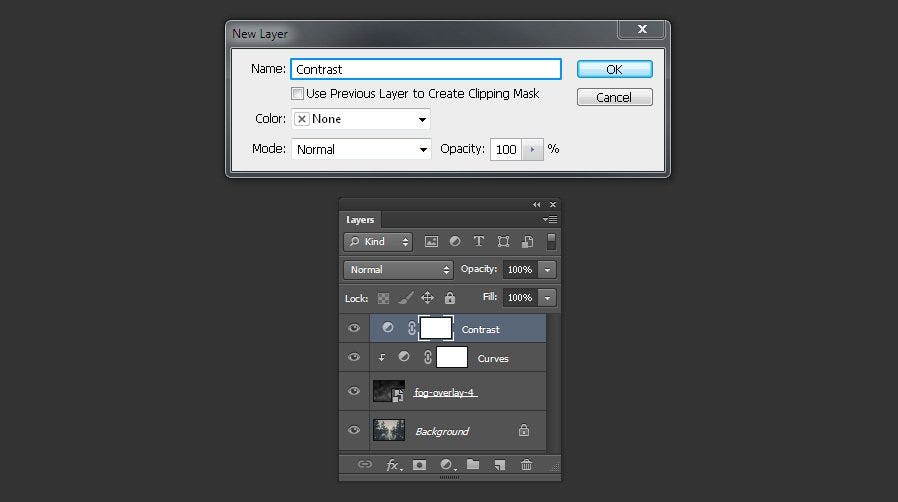898x502 pixels.
Task: Click mask link icon on Contrast layer
Action: pos(411,328)
